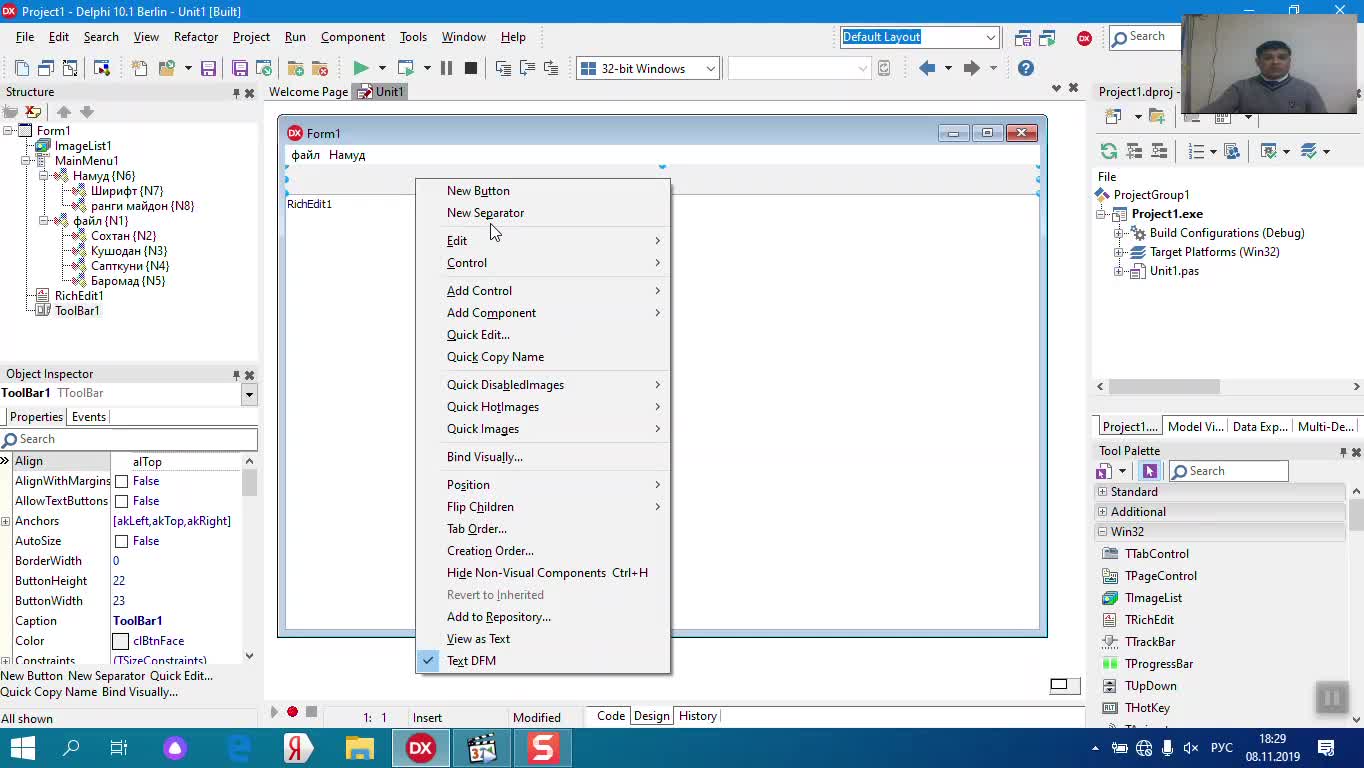The image size is (1364, 768).
Task: Click Run Without Debugging icon
Action: (x=406, y=68)
